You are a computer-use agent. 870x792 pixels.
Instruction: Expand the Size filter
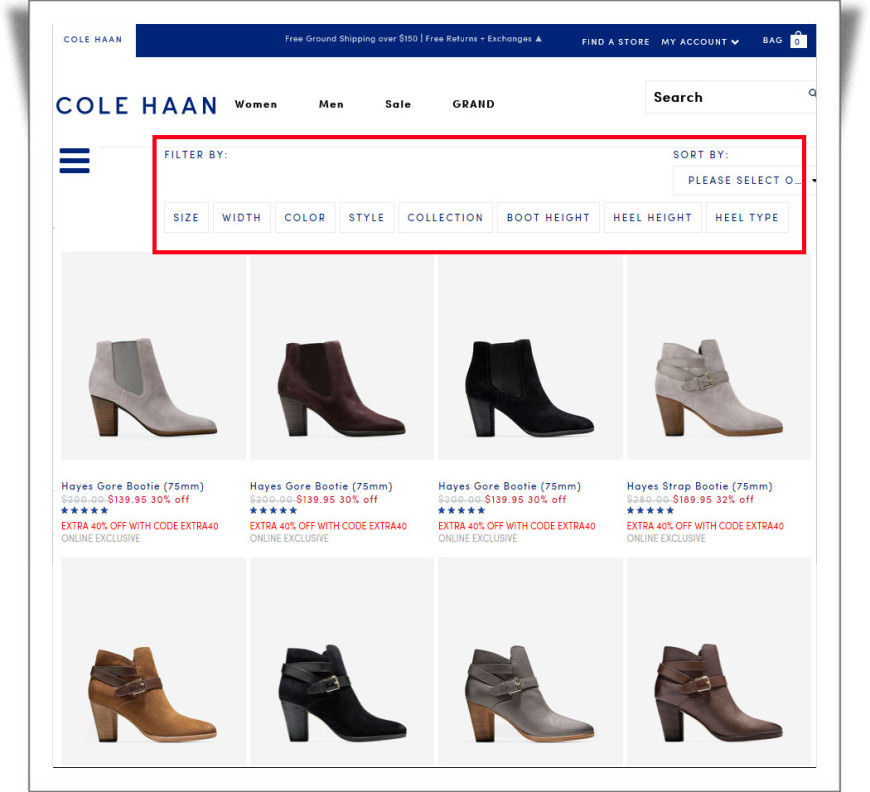(x=186, y=218)
